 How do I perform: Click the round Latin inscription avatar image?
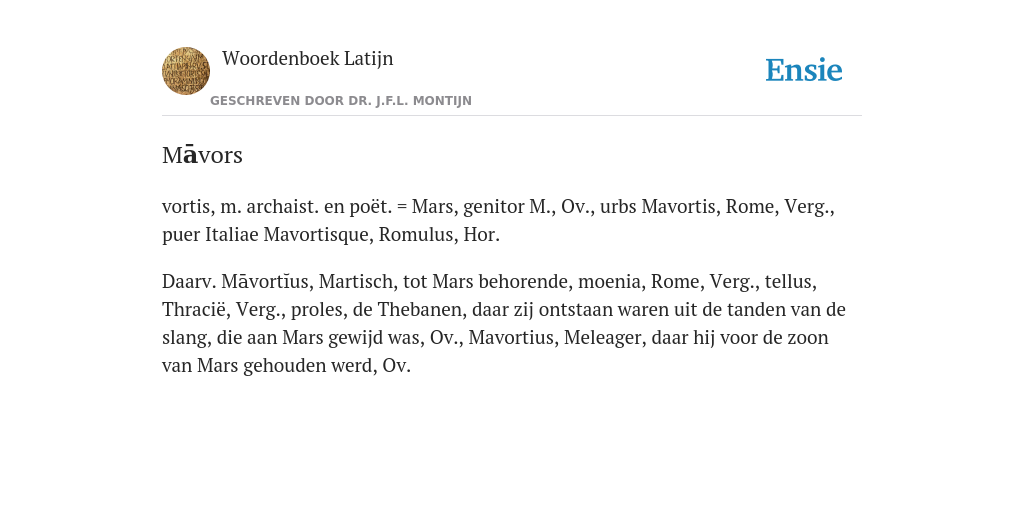tap(185, 71)
